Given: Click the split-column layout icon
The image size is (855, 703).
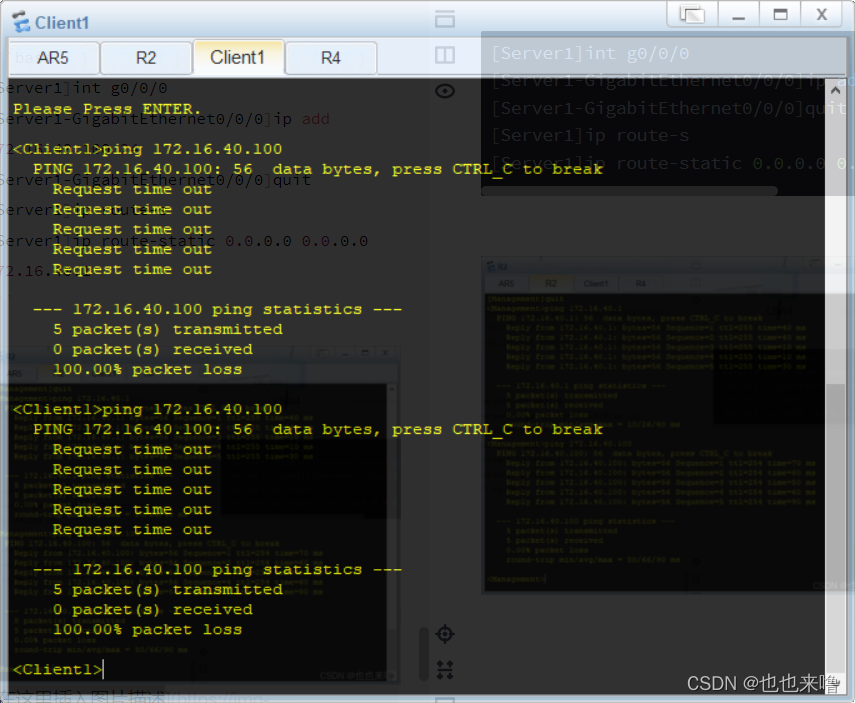Looking at the screenshot, I should click(x=445, y=55).
